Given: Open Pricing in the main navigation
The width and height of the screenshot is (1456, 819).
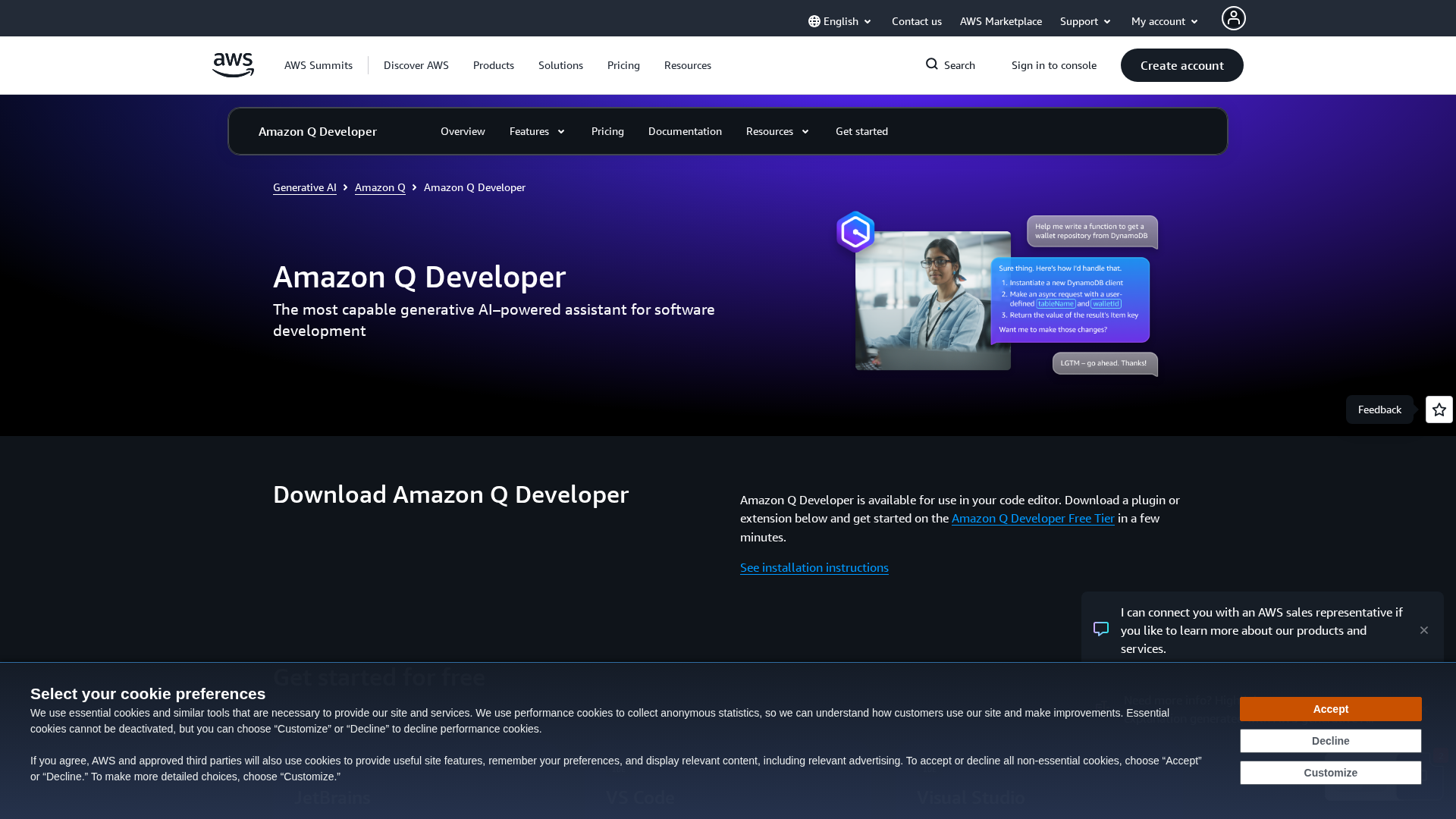Looking at the screenshot, I should coord(623,65).
